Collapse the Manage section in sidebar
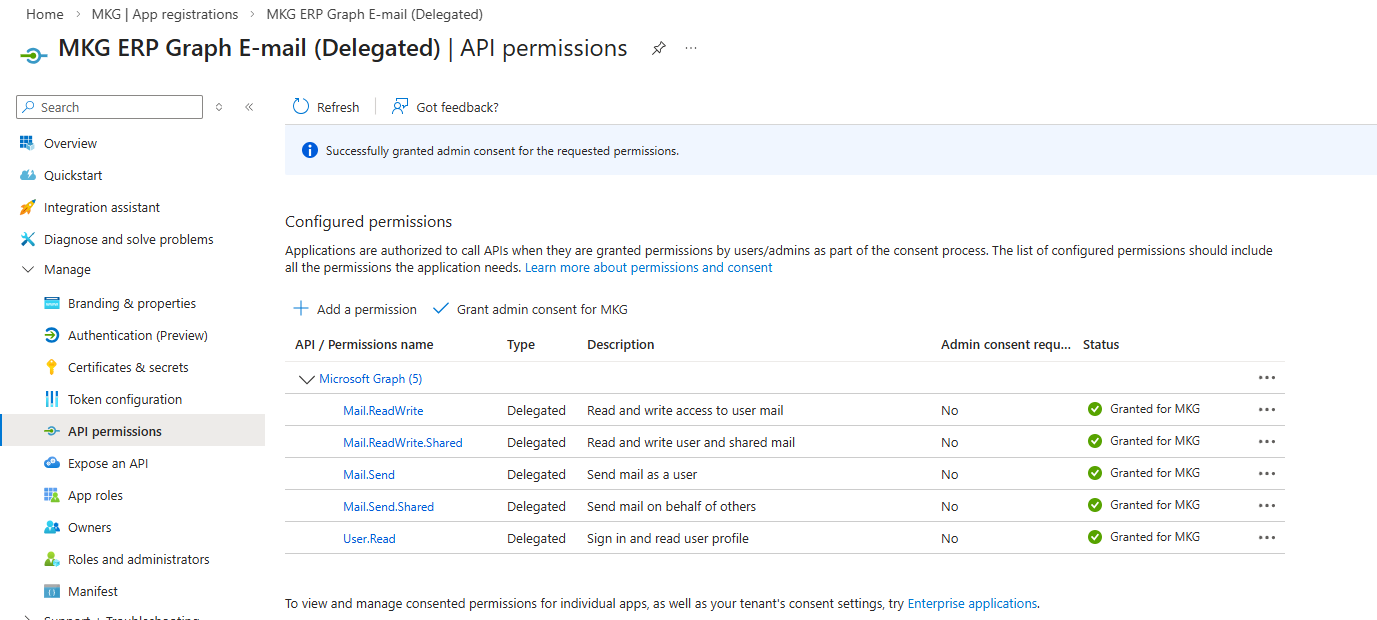The image size is (1377, 620). point(28,270)
